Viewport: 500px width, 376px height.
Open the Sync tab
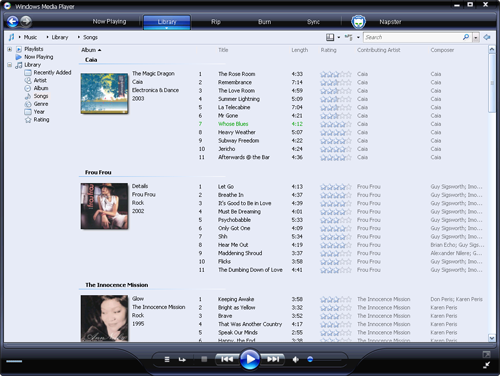click(313, 22)
